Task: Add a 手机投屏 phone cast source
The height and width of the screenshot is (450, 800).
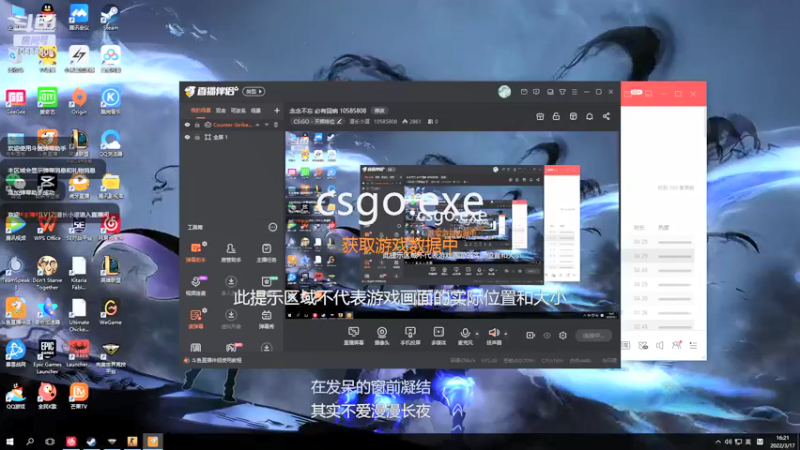Action: click(410, 336)
